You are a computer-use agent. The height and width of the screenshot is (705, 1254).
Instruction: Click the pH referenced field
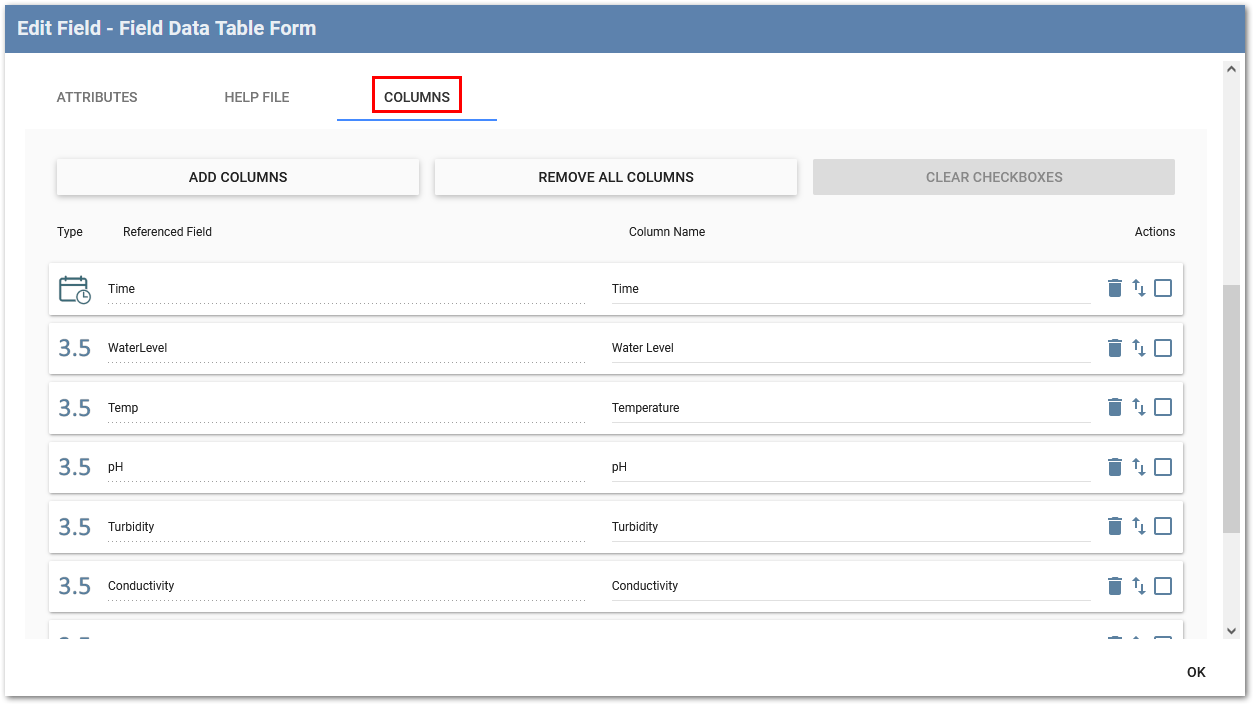point(347,467)
